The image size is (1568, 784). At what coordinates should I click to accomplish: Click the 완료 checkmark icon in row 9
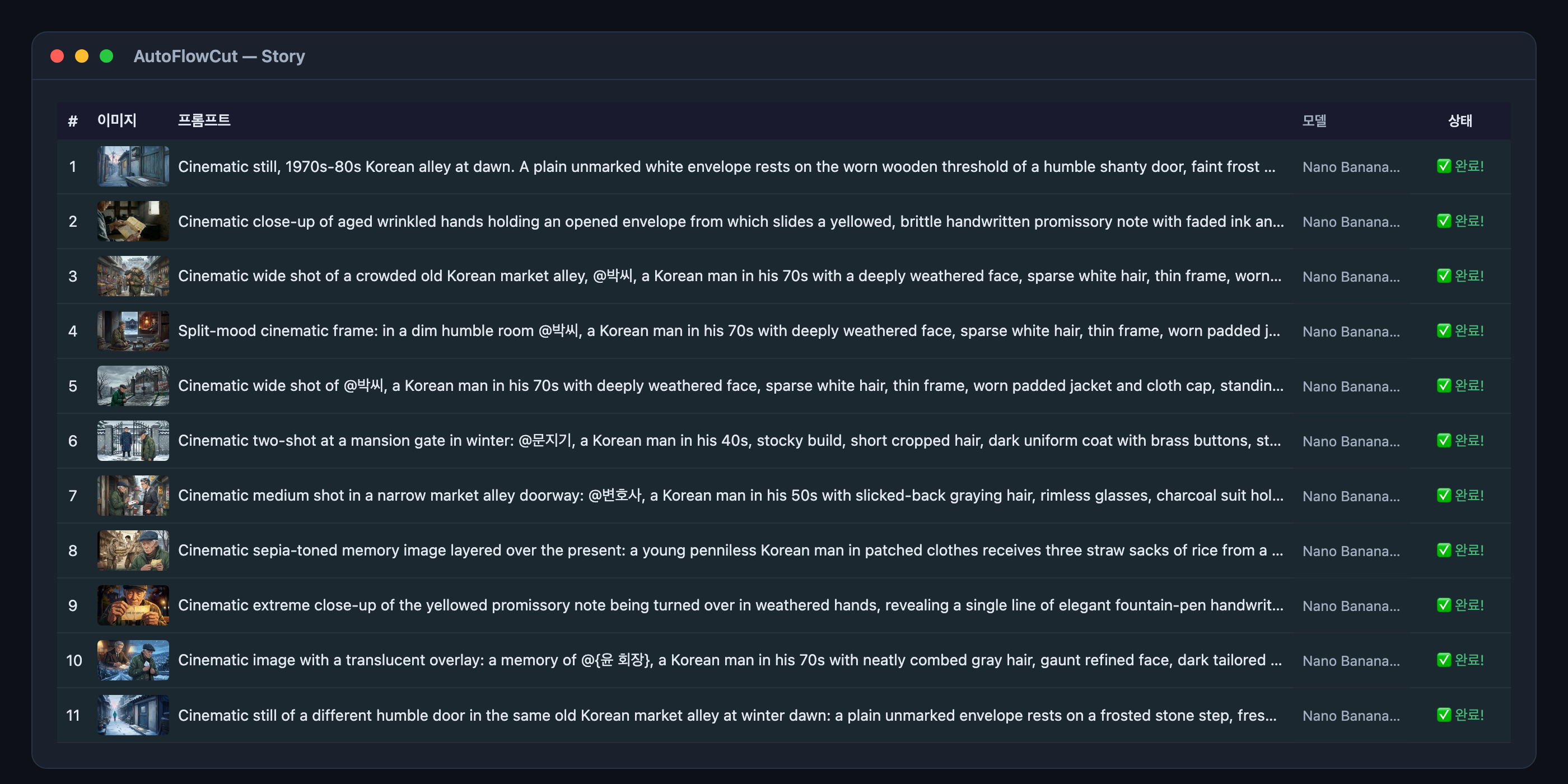pos(1443,605)
